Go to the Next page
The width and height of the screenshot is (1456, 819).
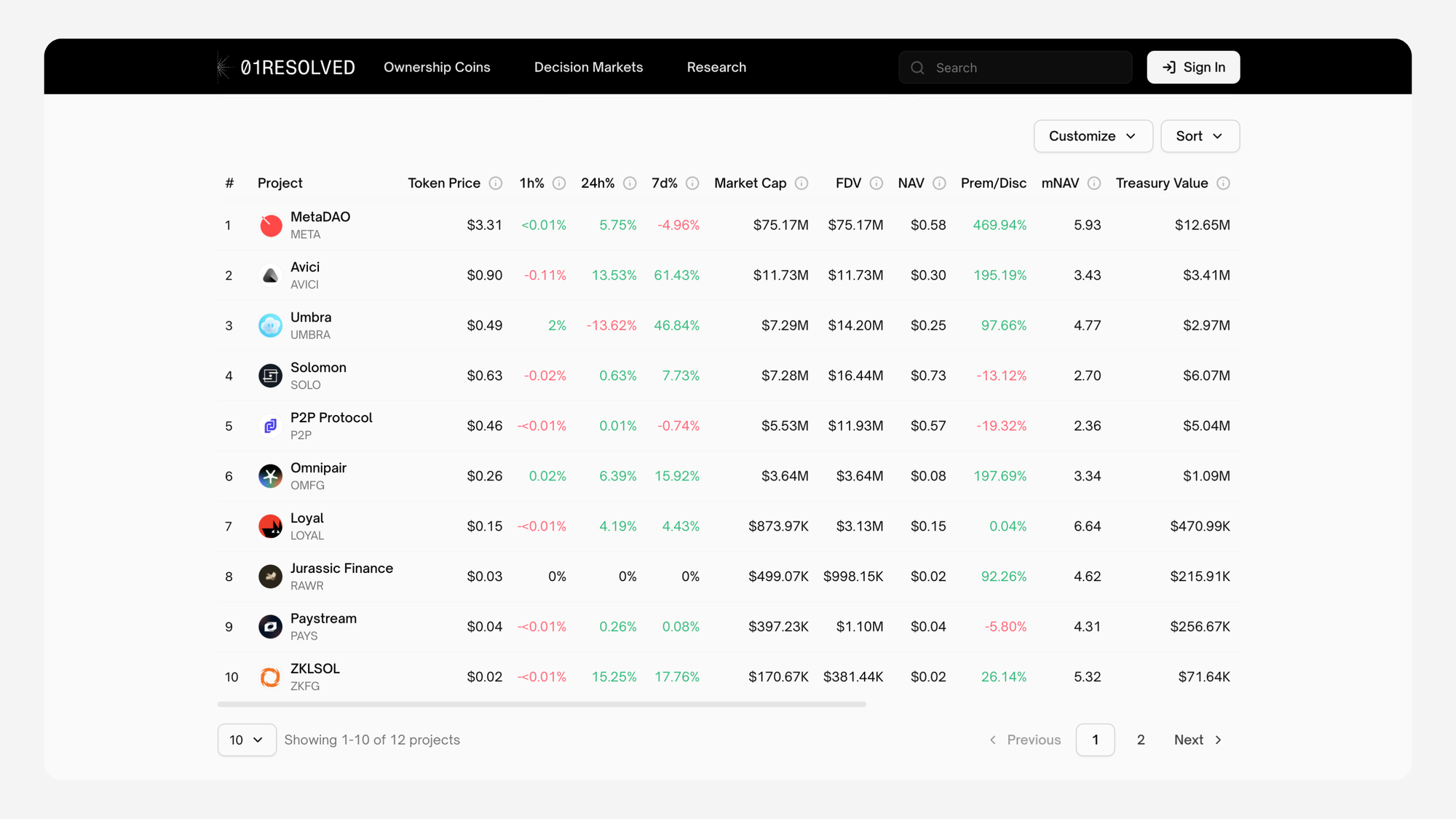pos(1198,740)
